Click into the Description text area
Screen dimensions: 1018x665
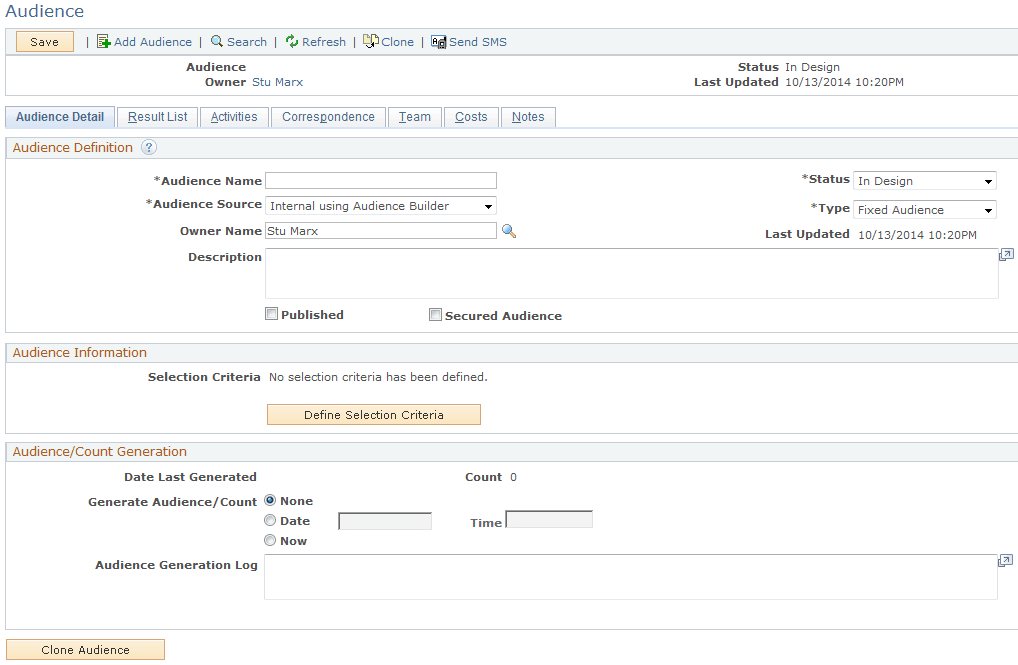tap(632, 273)
